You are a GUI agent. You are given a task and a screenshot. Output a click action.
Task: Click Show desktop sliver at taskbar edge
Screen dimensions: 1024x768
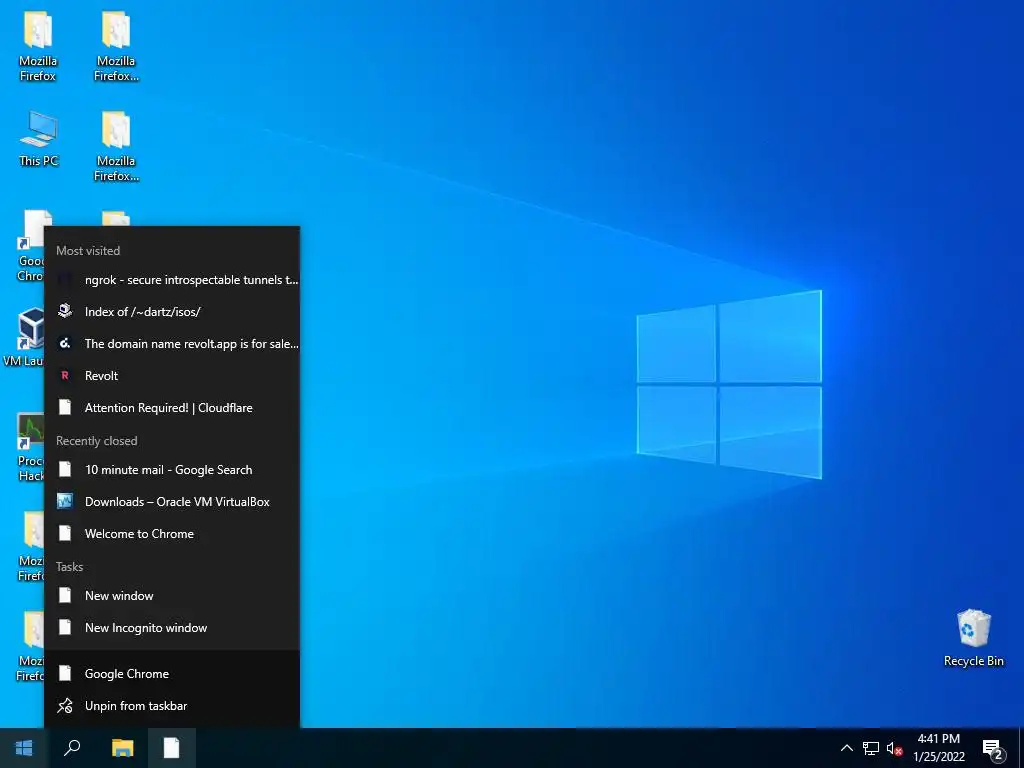[x=1021, y=748]
